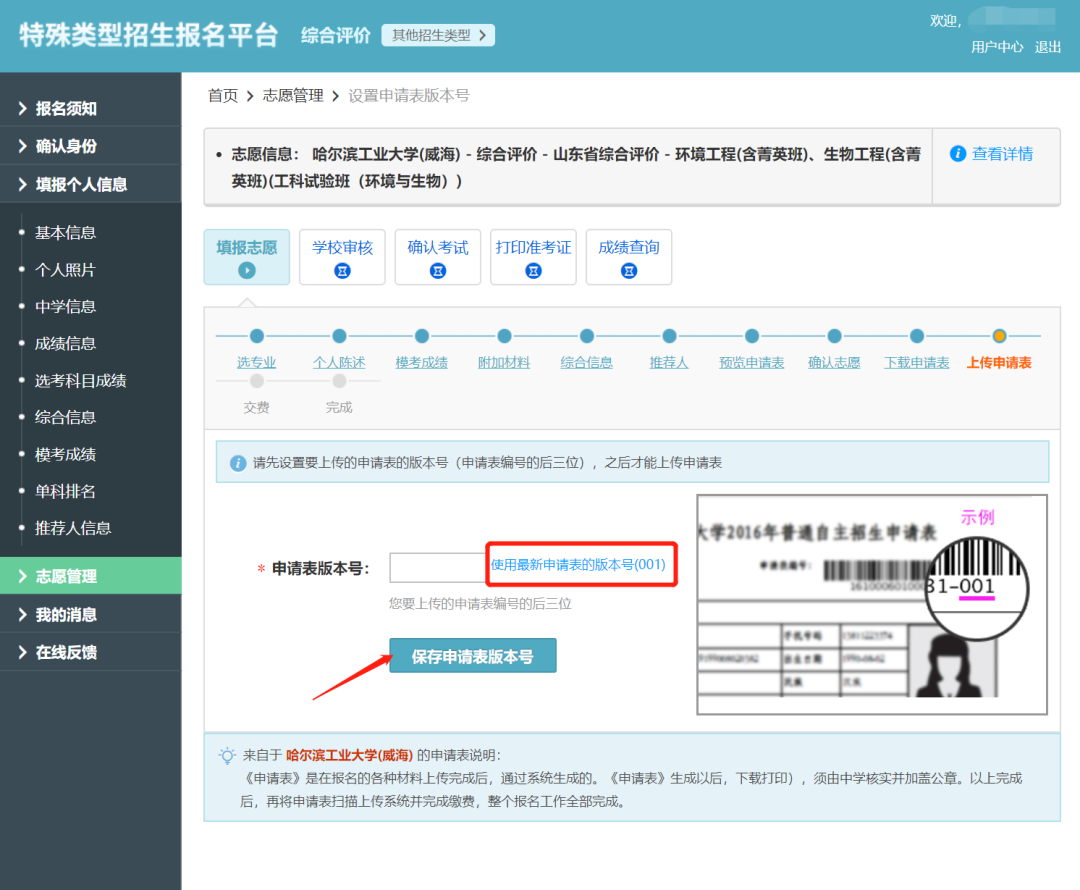Click the grey dot above 交费
Screen dimensions: 1080x890
click(x=257, y=381)
